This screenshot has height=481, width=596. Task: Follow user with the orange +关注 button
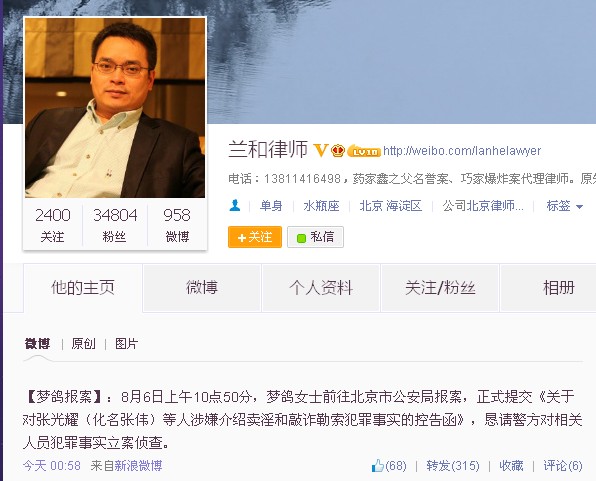255,237
